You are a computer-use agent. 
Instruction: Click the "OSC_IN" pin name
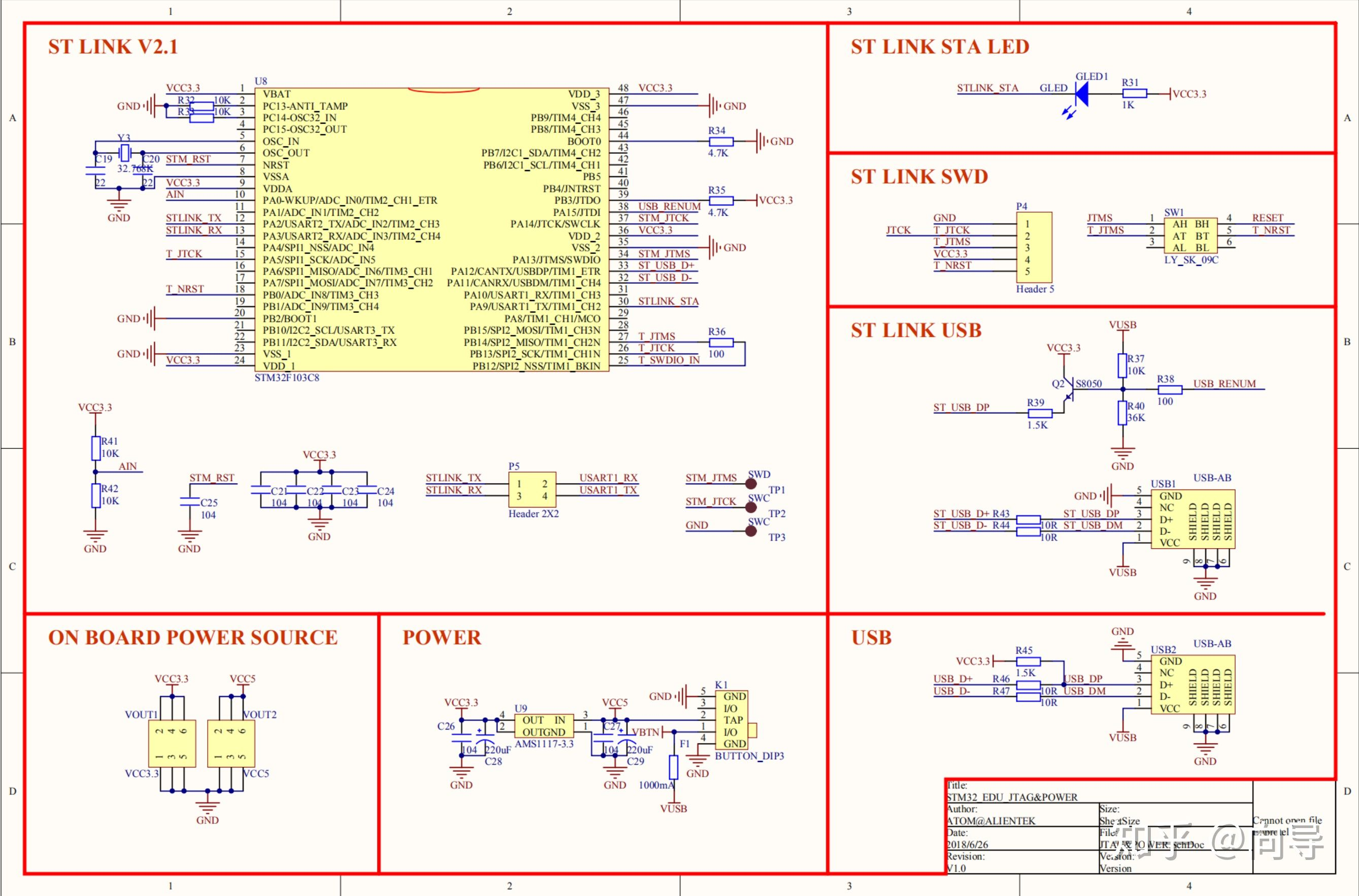281,142
